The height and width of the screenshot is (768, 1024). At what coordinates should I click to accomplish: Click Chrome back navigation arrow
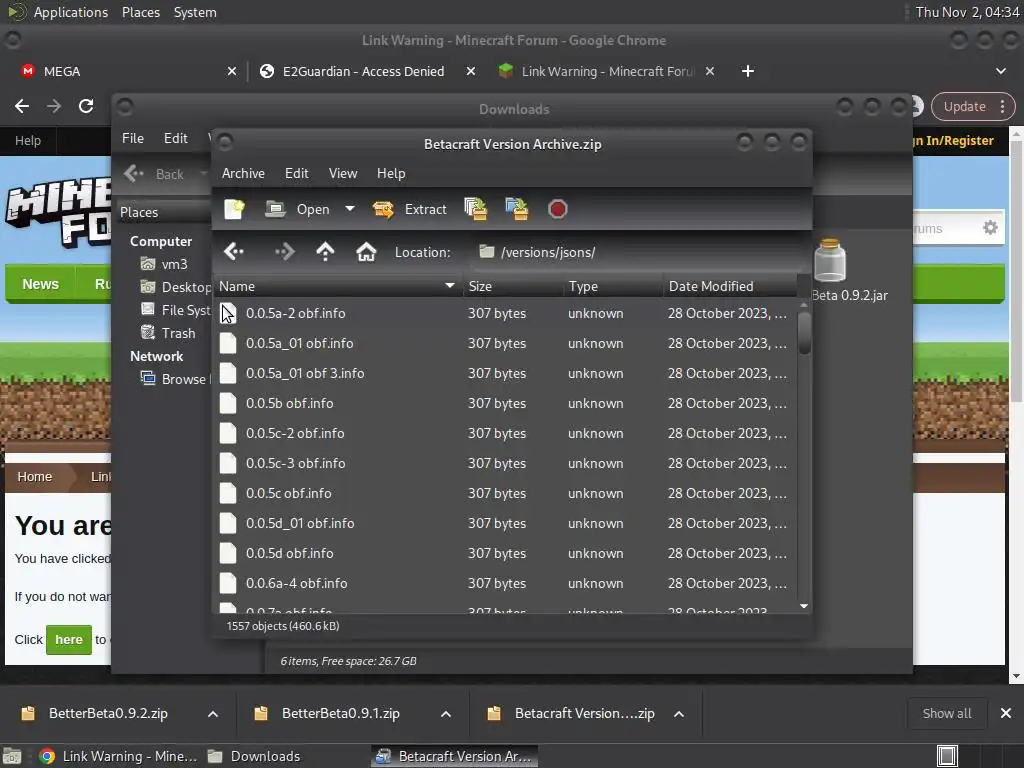(22, 106)
